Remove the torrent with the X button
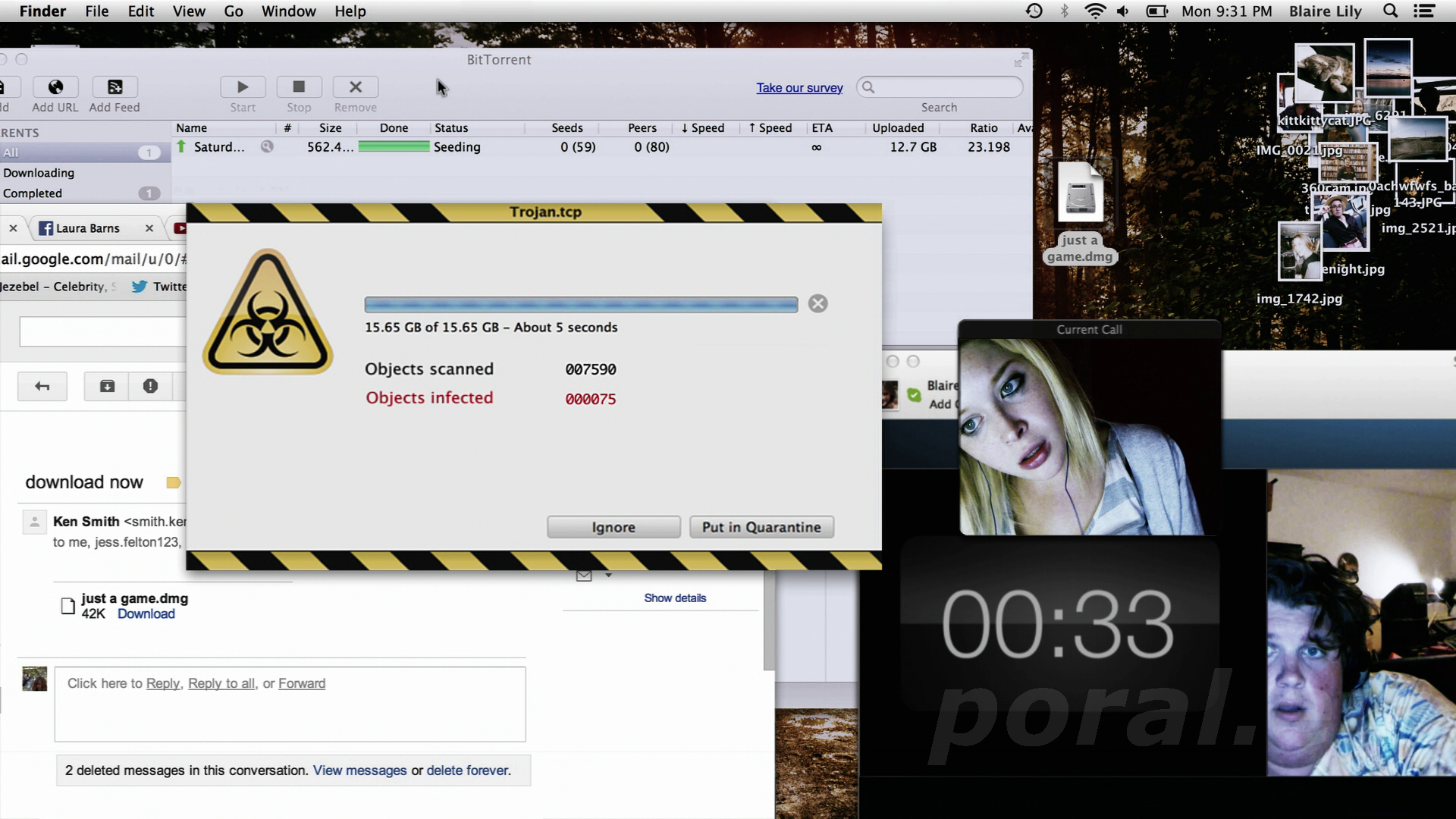Screen dimensions: 1456x819 click(x=355, y=87)
